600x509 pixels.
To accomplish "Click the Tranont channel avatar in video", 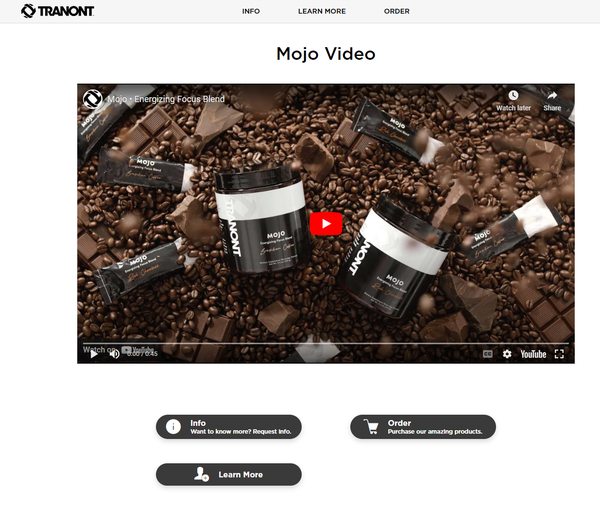I will click(93, 99).
